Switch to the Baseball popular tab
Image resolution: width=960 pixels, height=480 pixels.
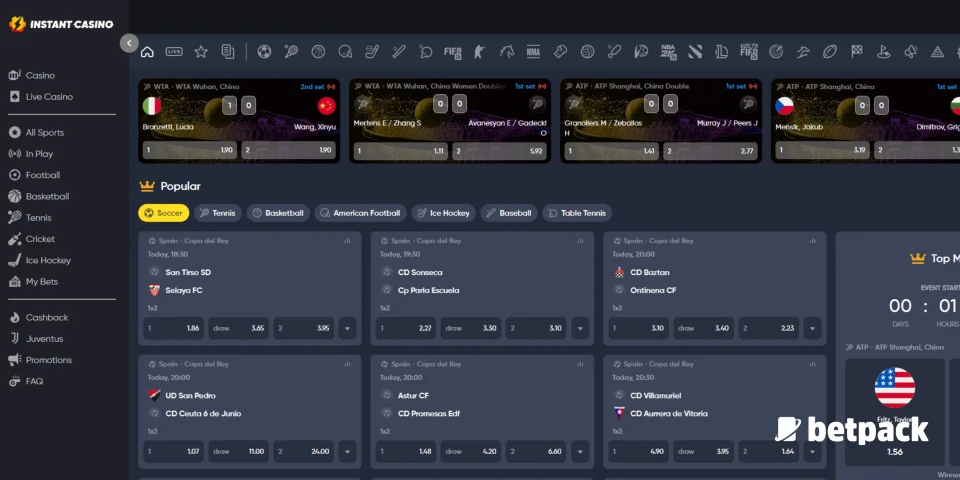509,213
